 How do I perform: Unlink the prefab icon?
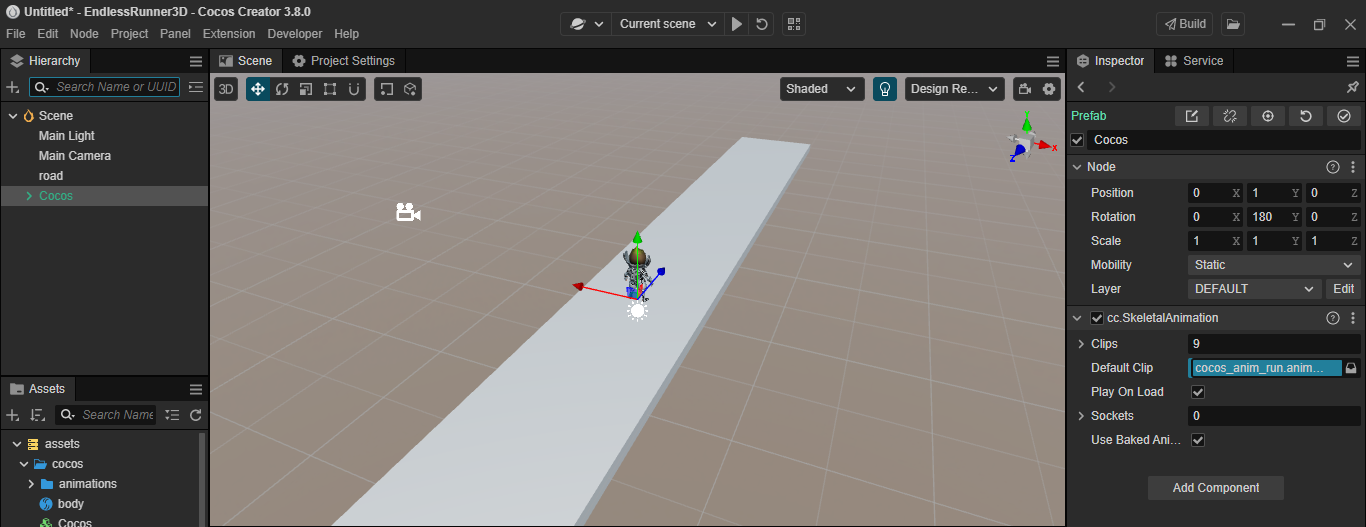pyautogui.click(x=1230, y=116)
